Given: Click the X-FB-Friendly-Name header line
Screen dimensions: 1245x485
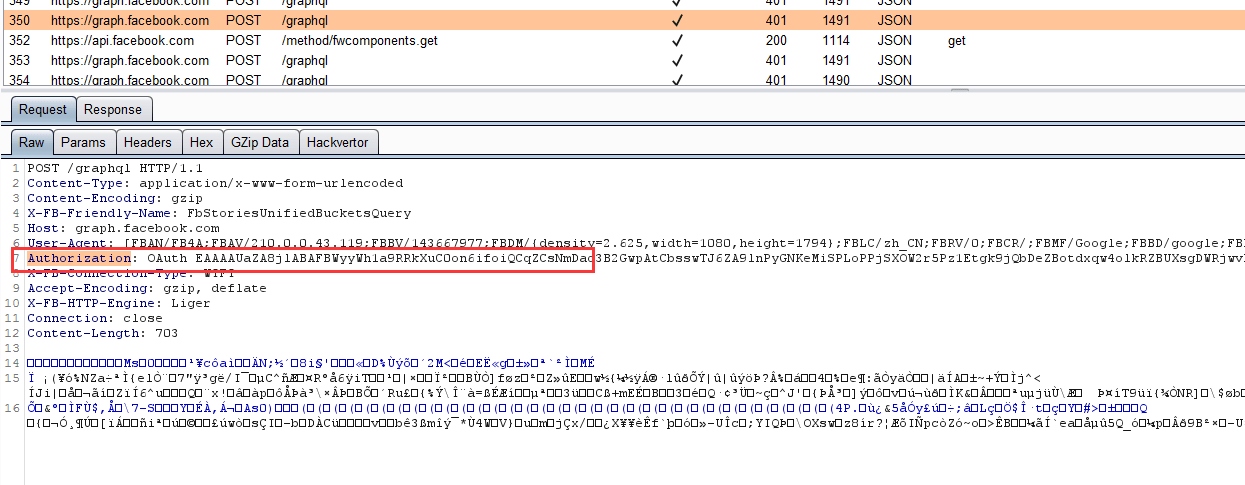Looking at the screenshot, I should (219, 213).
